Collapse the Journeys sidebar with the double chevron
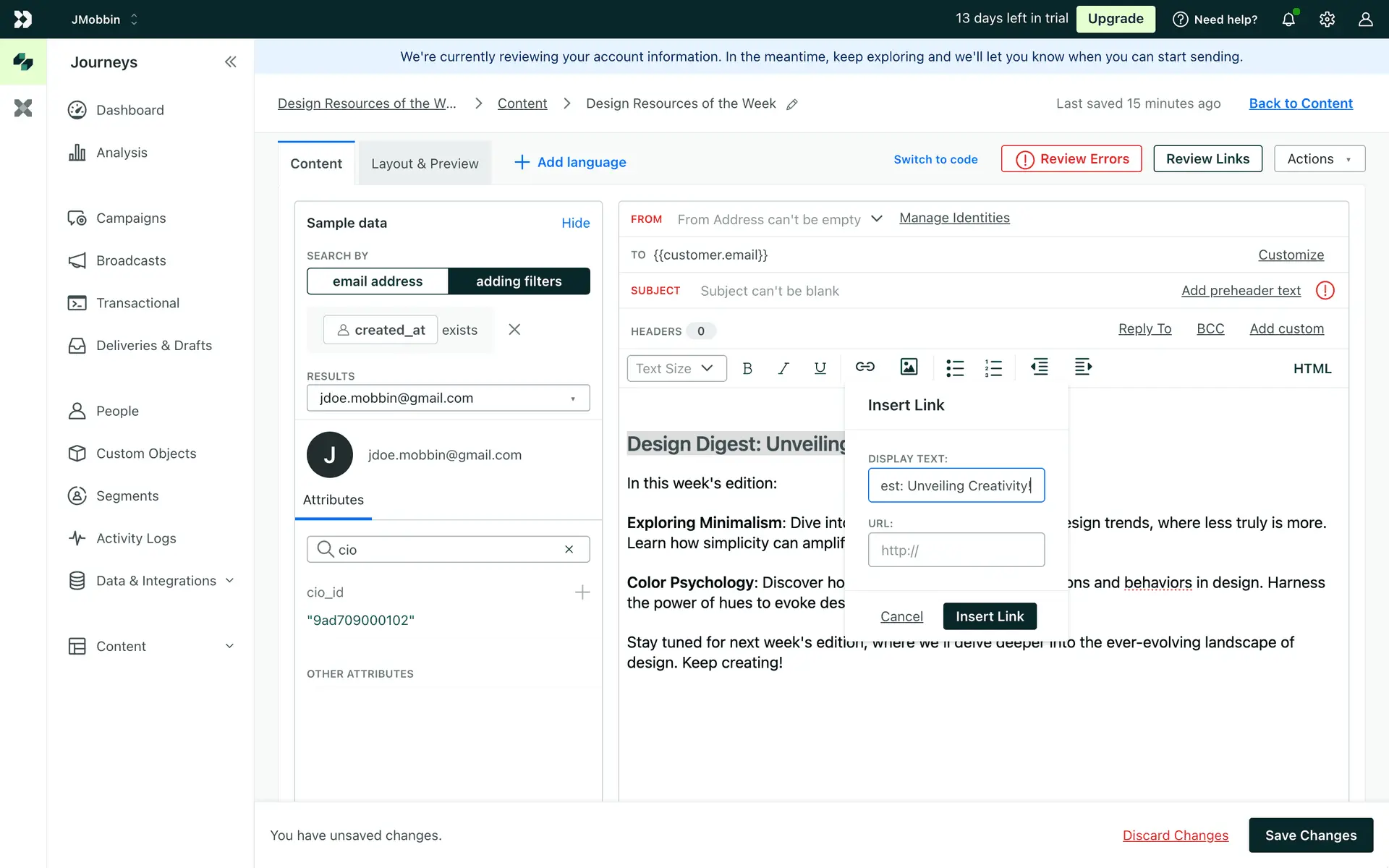This screenshot has width=1389, height=868. [x=230, y=62]
